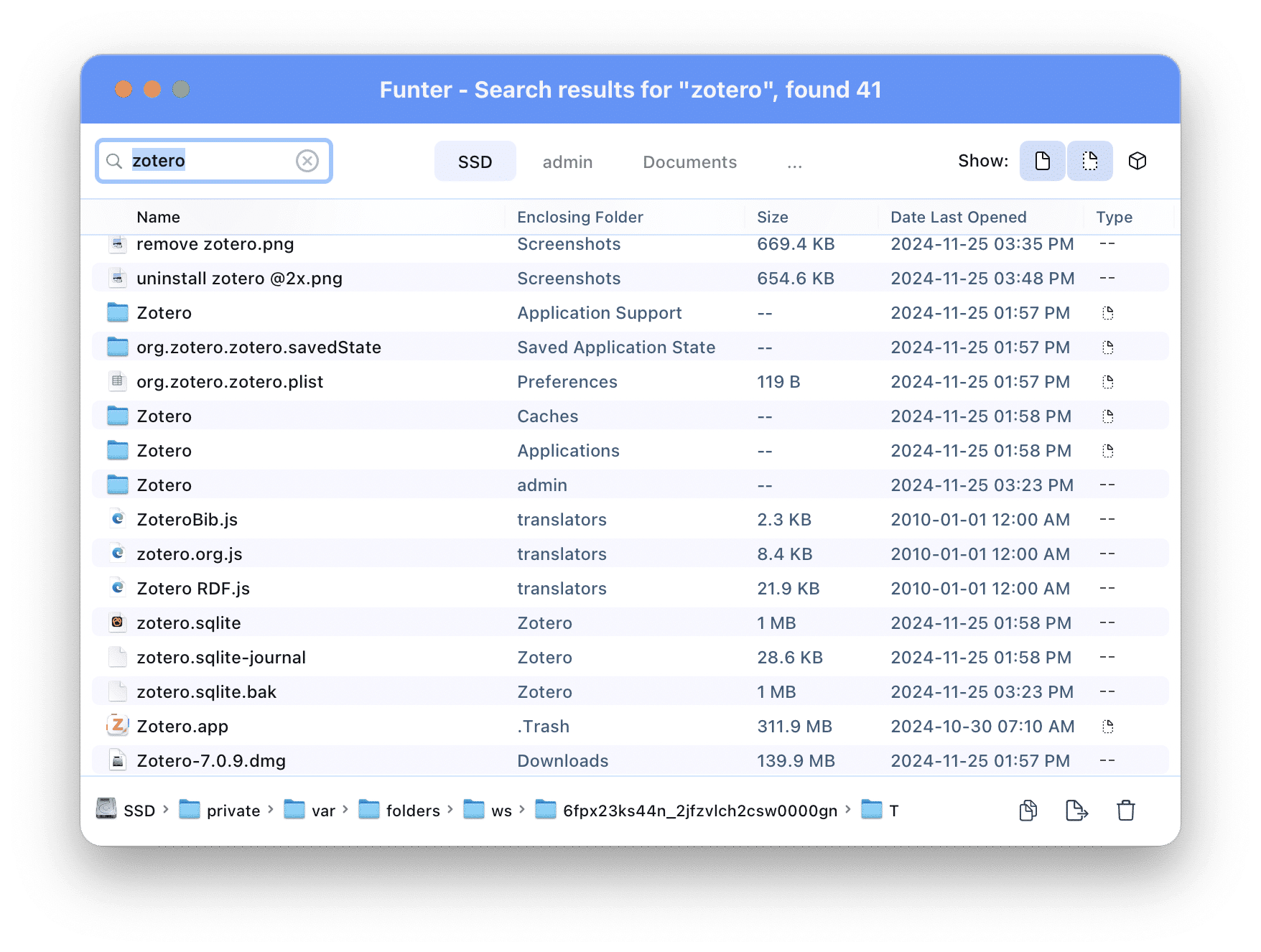
Task: Click the 21.9 KB size cell
Action: [x=788, y=589]
